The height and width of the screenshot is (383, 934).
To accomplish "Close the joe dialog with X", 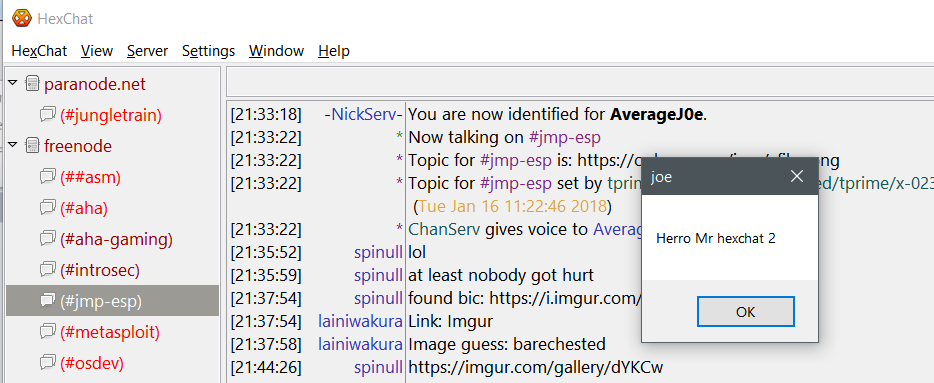I will tap(796, 176).
